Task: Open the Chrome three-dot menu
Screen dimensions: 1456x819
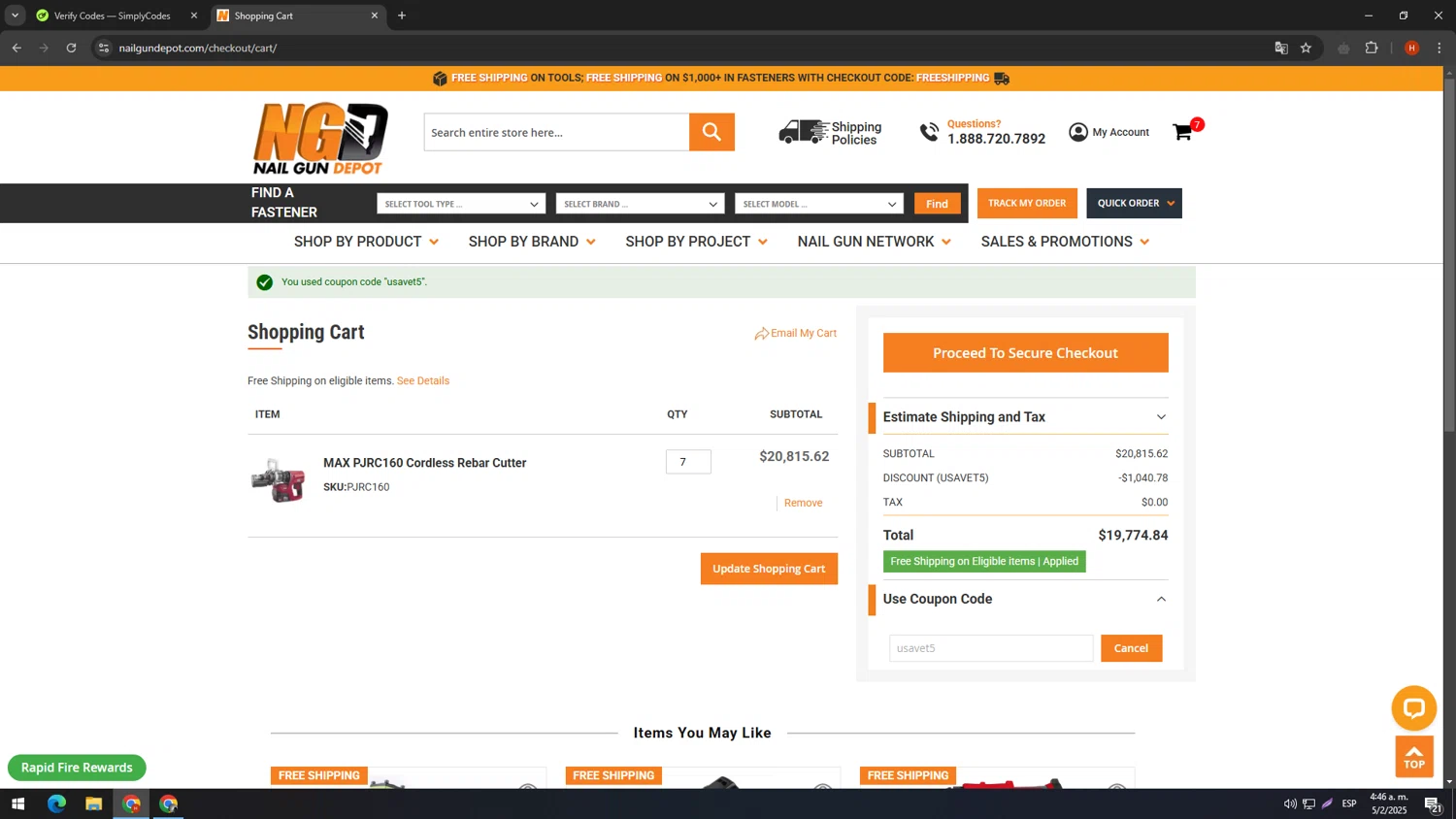Action: pyautogui.click(x=1439, y=48)
